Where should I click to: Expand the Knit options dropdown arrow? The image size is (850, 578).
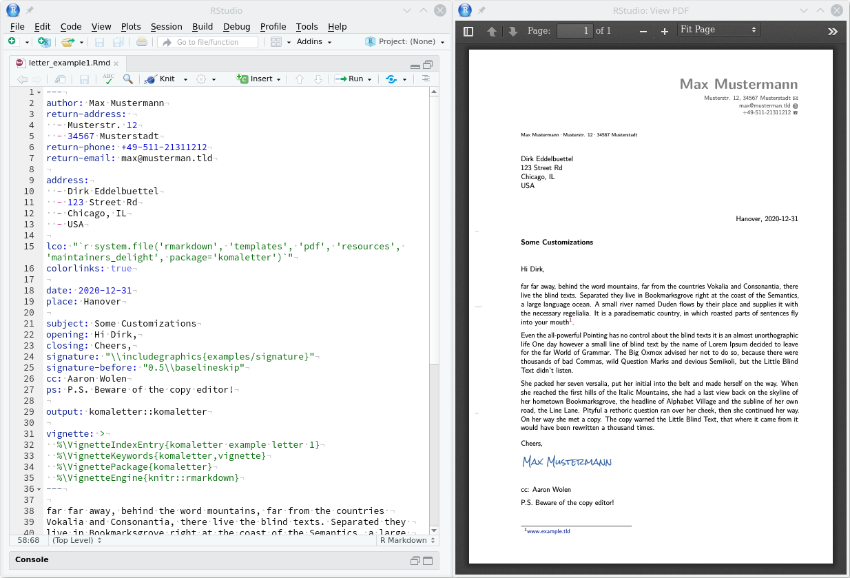(185, 80)
